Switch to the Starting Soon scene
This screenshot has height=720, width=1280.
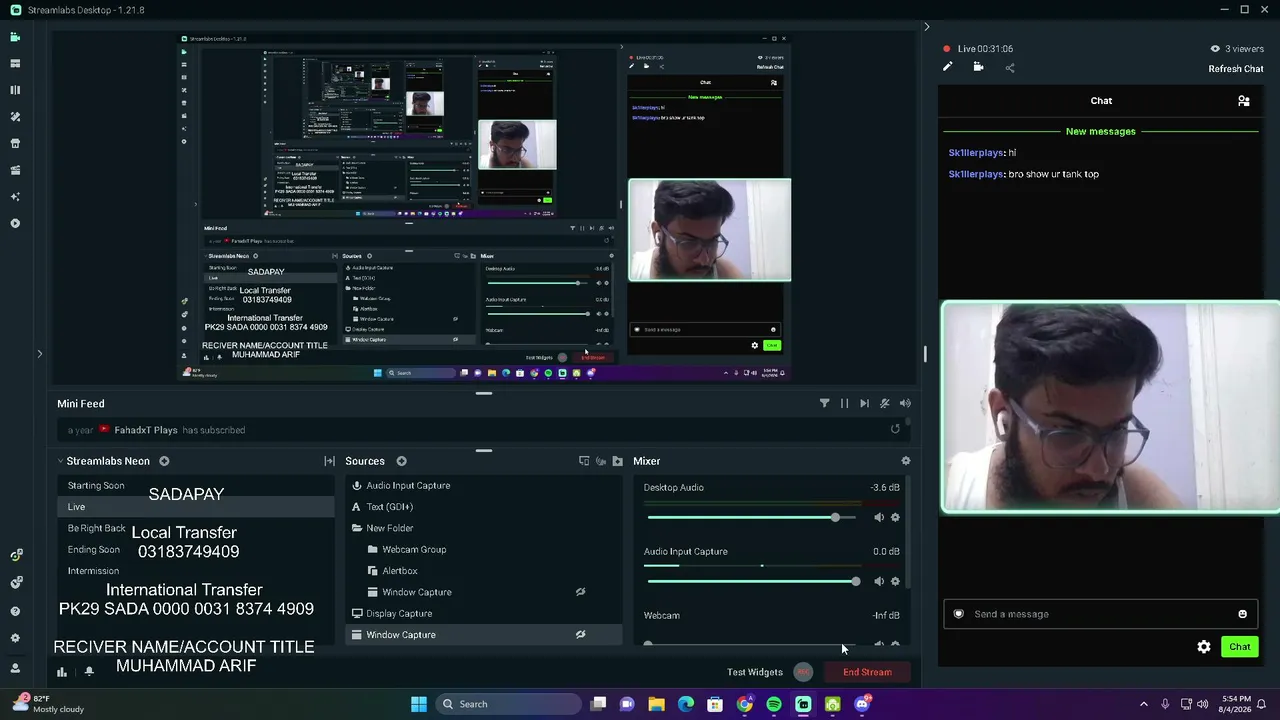point(96,486)
